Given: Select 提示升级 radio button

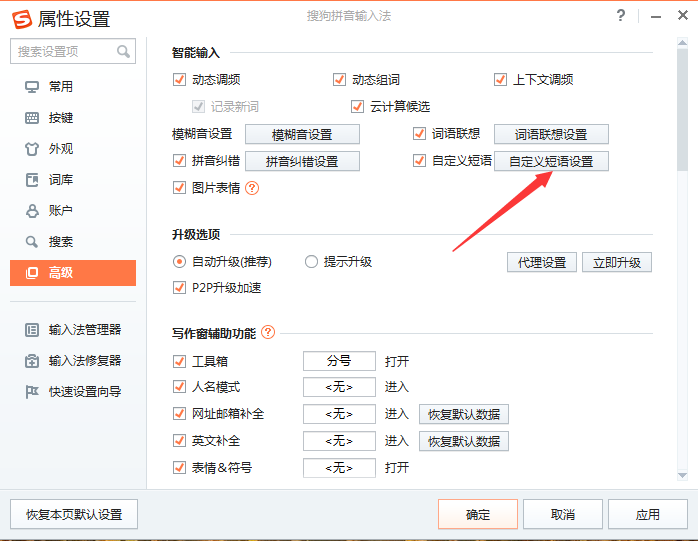Looking at the screenshot, I should tap(311, 261).
